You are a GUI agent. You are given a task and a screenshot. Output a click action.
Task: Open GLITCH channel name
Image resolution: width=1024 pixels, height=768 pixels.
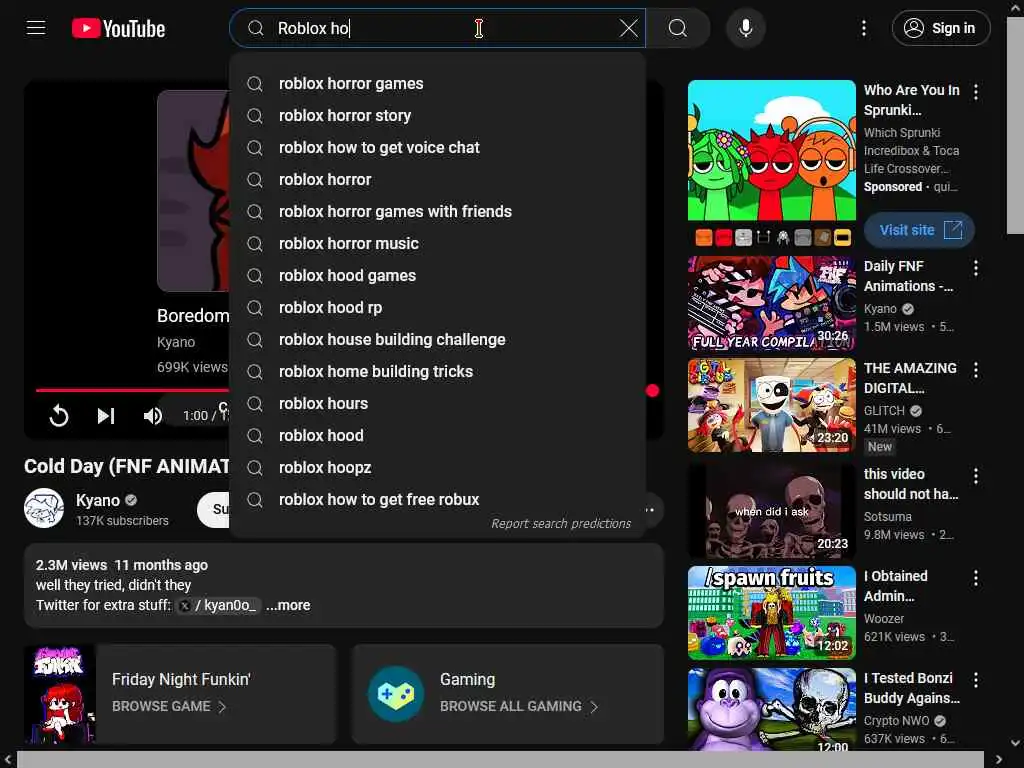[x=884, y=411]
